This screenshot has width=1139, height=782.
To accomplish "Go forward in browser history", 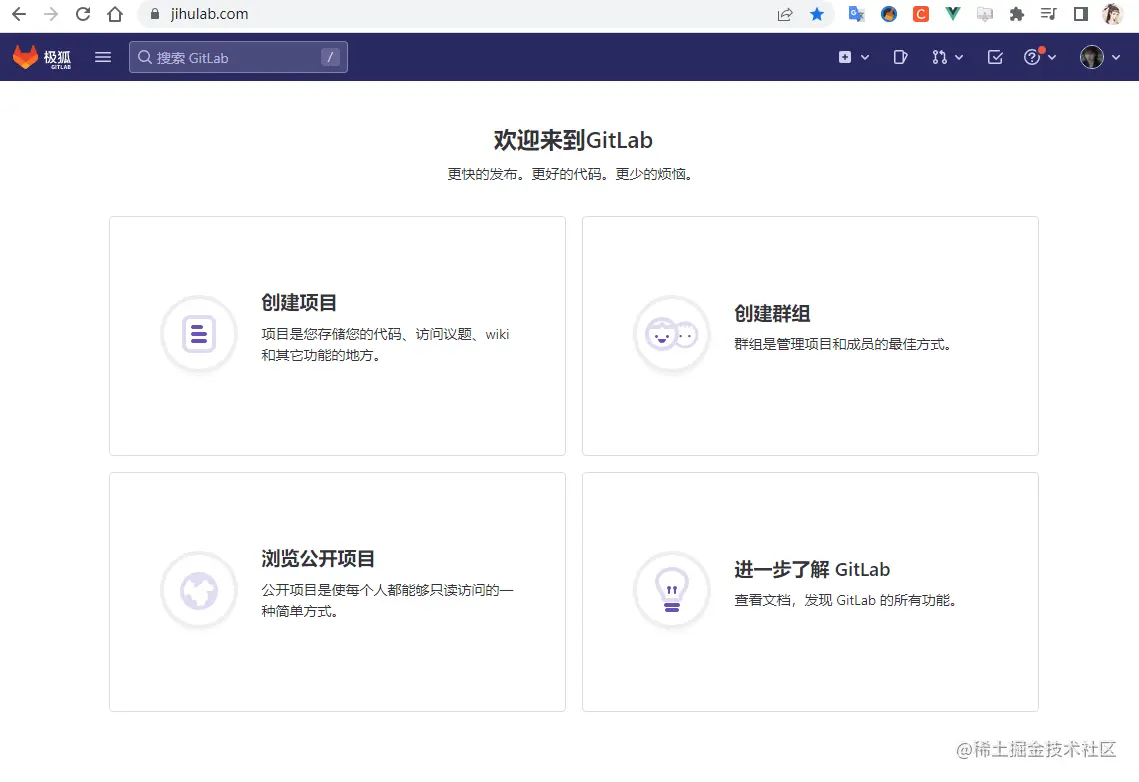I will tap(51, 14).
